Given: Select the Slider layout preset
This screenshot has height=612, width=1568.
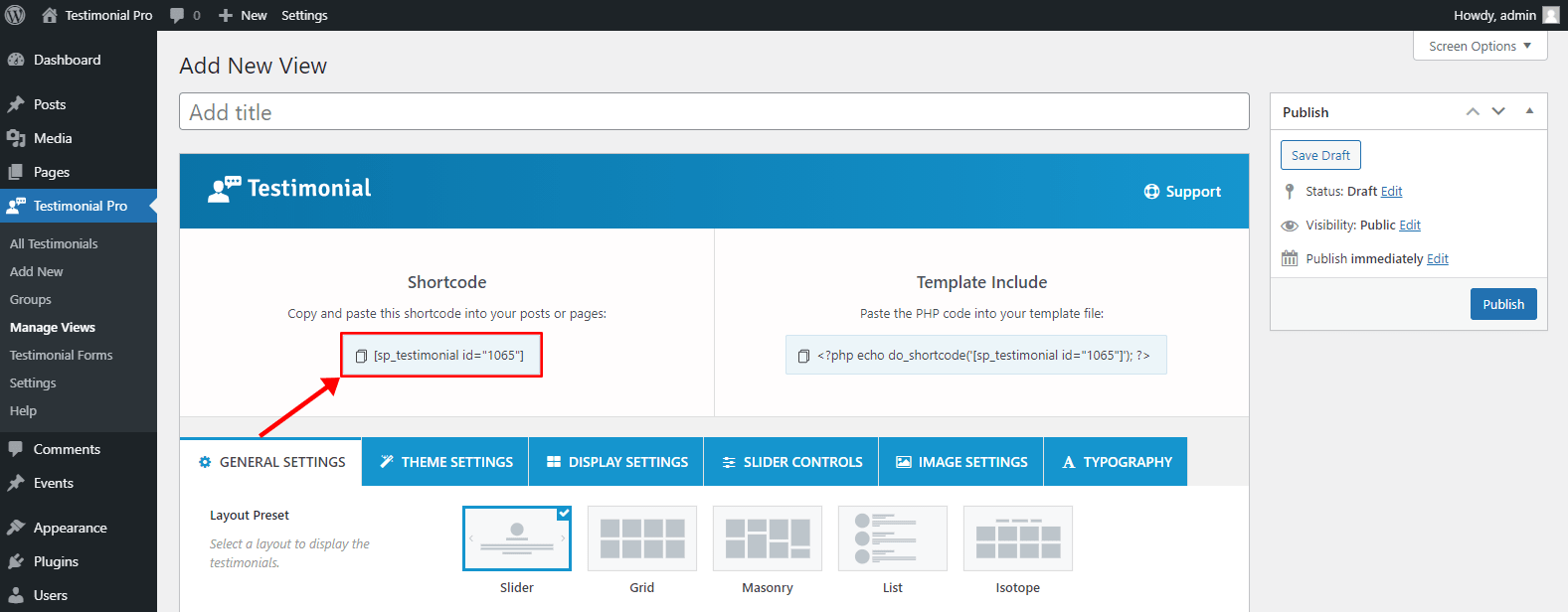Looking at the screenshot, I should (x=517, y=538).
